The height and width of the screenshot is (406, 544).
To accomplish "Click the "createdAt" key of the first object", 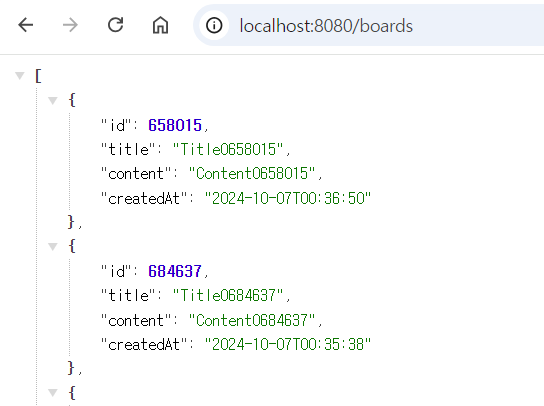I will click(x=144, y=198).
